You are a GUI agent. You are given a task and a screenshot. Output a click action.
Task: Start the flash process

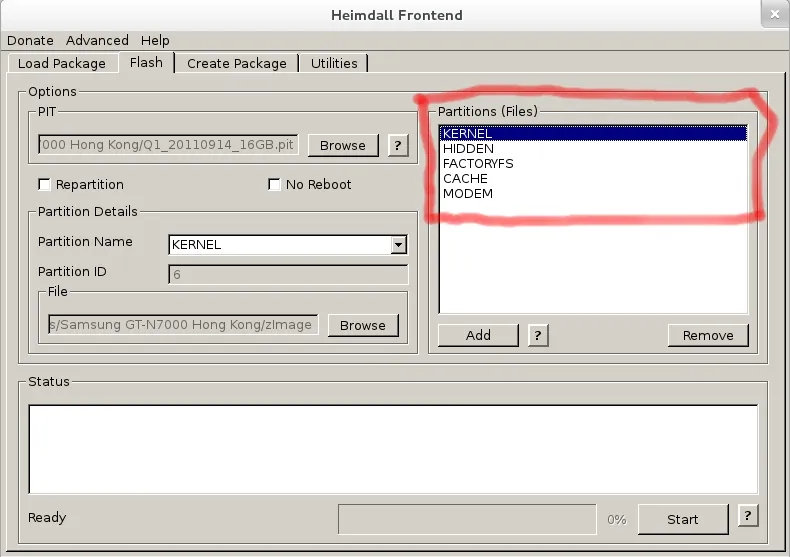point(683,519)
